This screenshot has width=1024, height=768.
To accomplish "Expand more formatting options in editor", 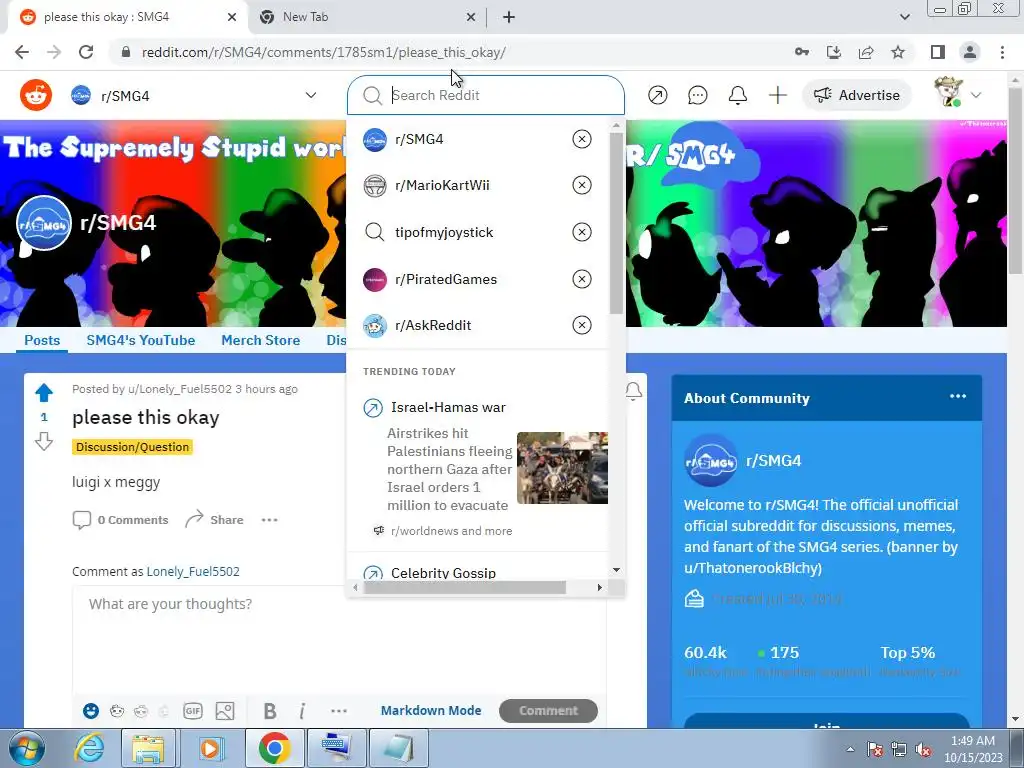I will pos(339,711).
